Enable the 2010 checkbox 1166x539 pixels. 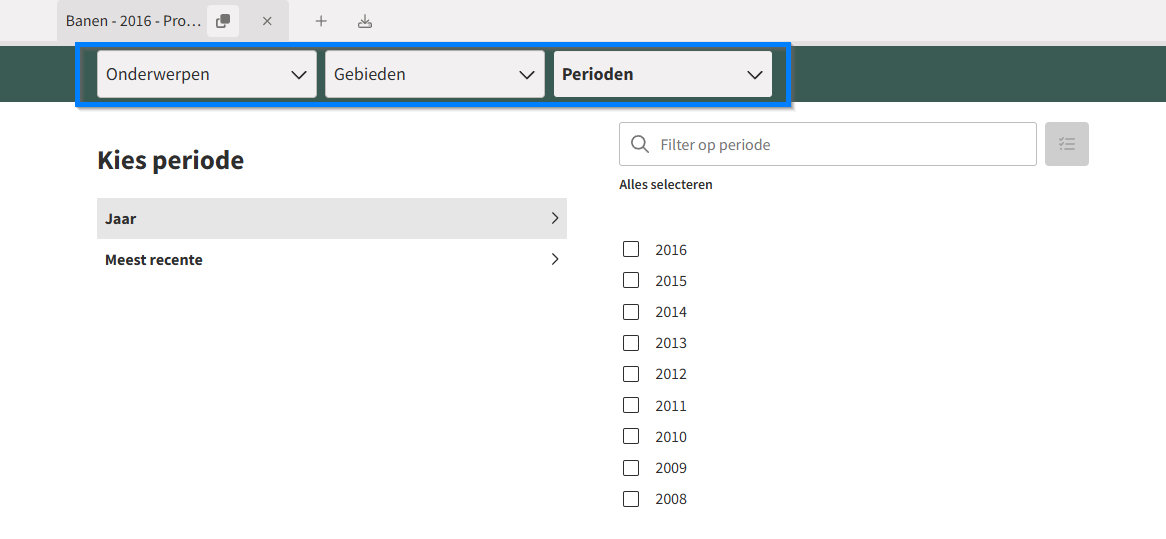631,436
